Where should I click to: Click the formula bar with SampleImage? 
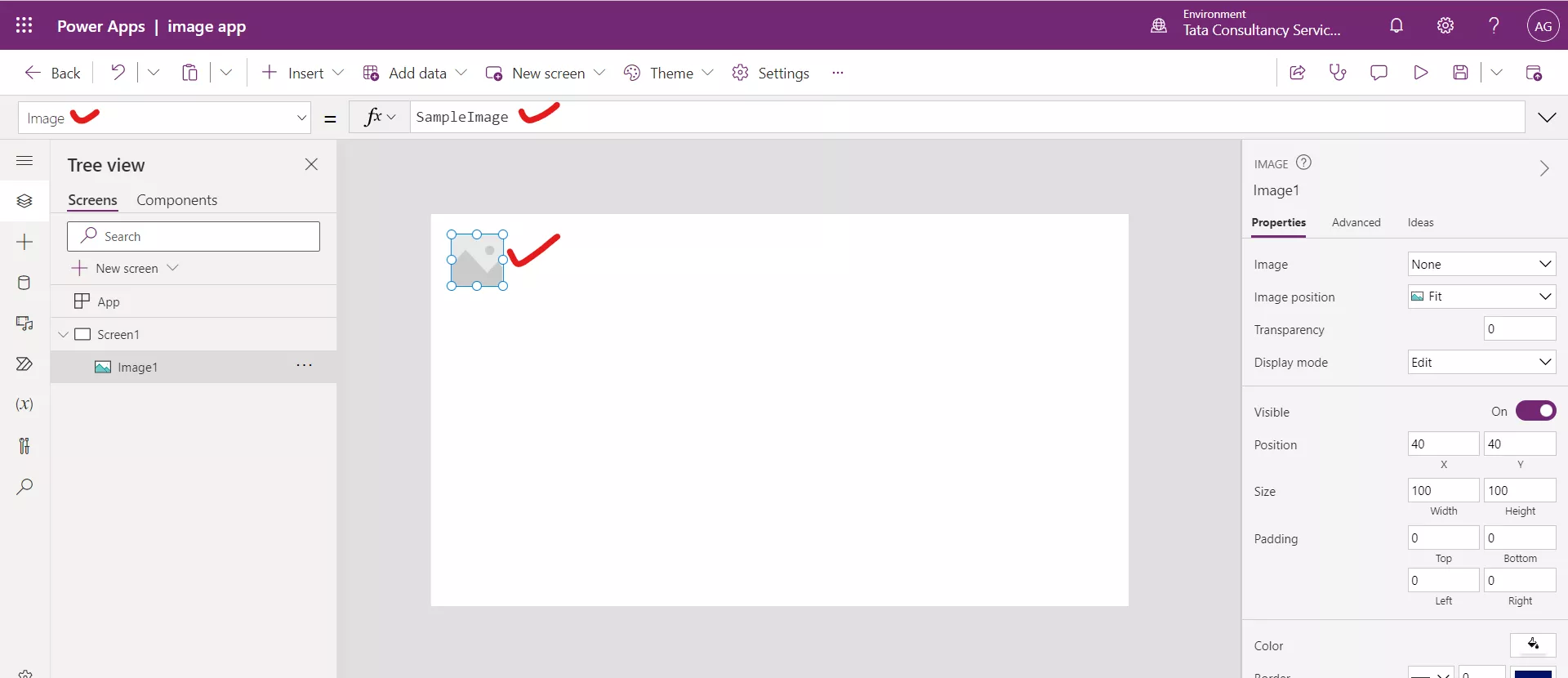click(x=967, y=117)
